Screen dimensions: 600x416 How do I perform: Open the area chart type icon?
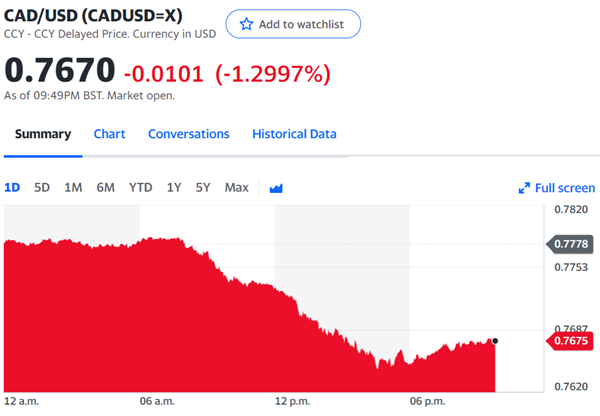pos(276,188)
